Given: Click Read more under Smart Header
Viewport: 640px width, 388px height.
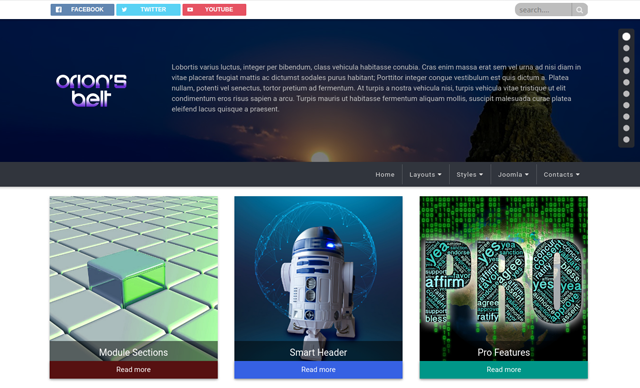Looking at the screenshot, I should click(318, 370).
